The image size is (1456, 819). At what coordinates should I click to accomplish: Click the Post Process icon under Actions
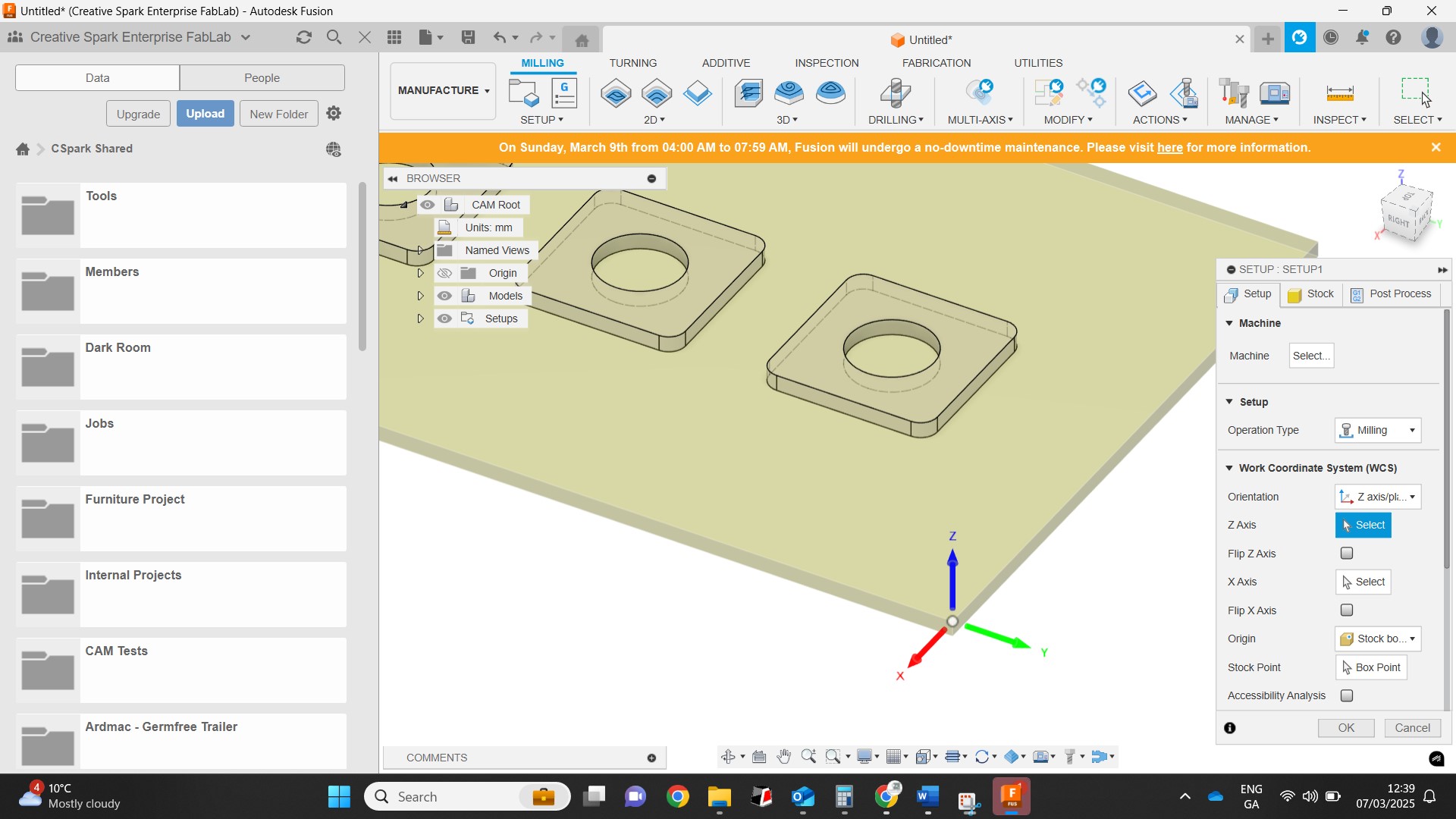click(x=1184, y=93)
